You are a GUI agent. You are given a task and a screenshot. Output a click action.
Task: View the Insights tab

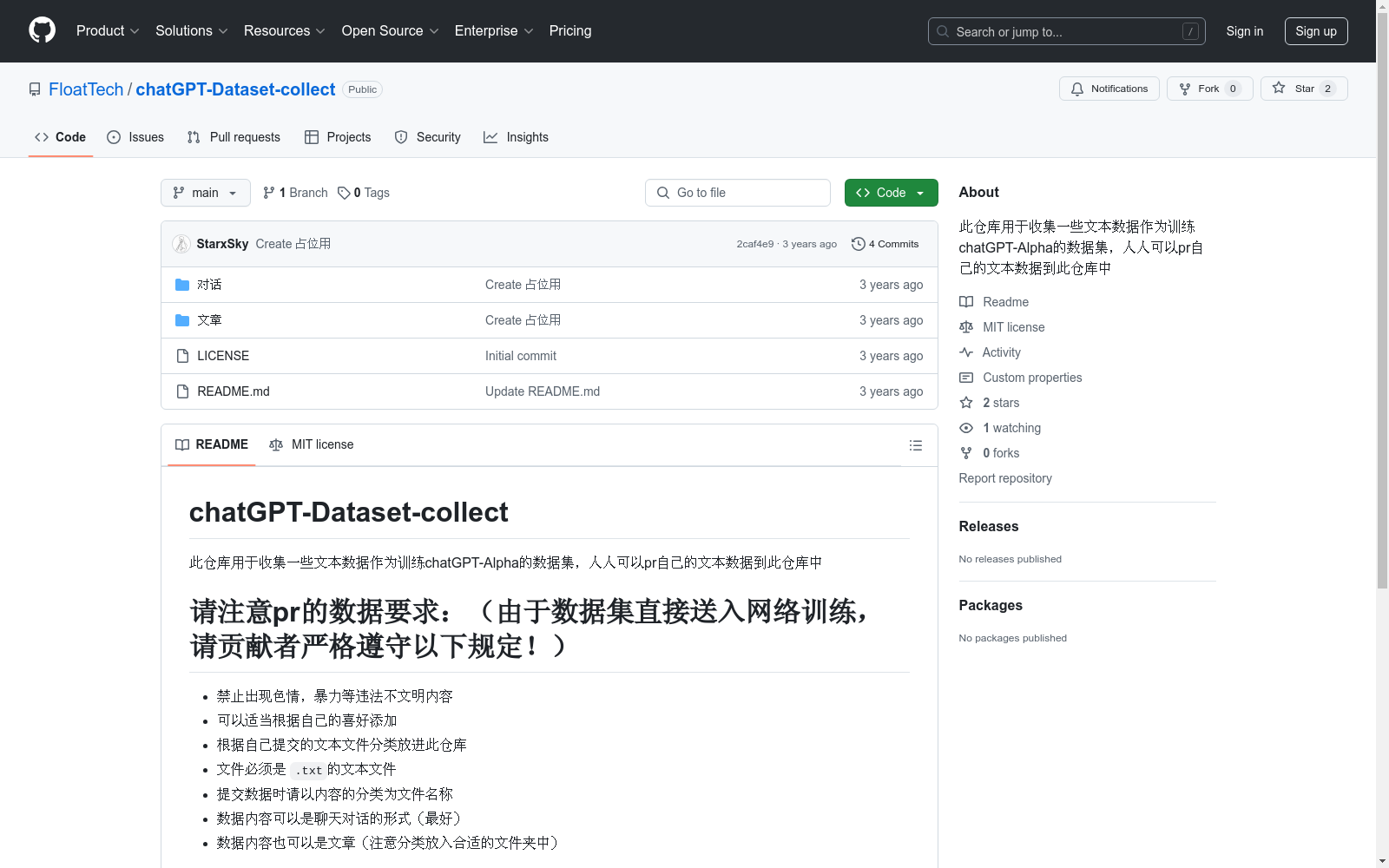click(516, 137)
